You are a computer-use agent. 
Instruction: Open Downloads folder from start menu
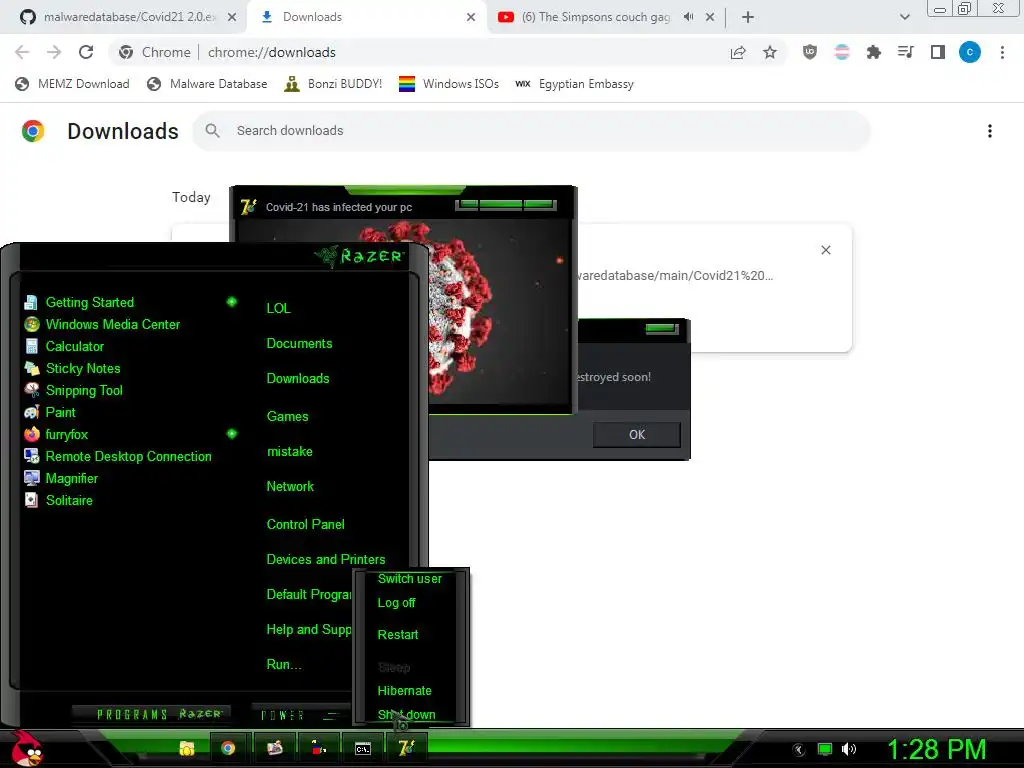(x=298, y=379)
